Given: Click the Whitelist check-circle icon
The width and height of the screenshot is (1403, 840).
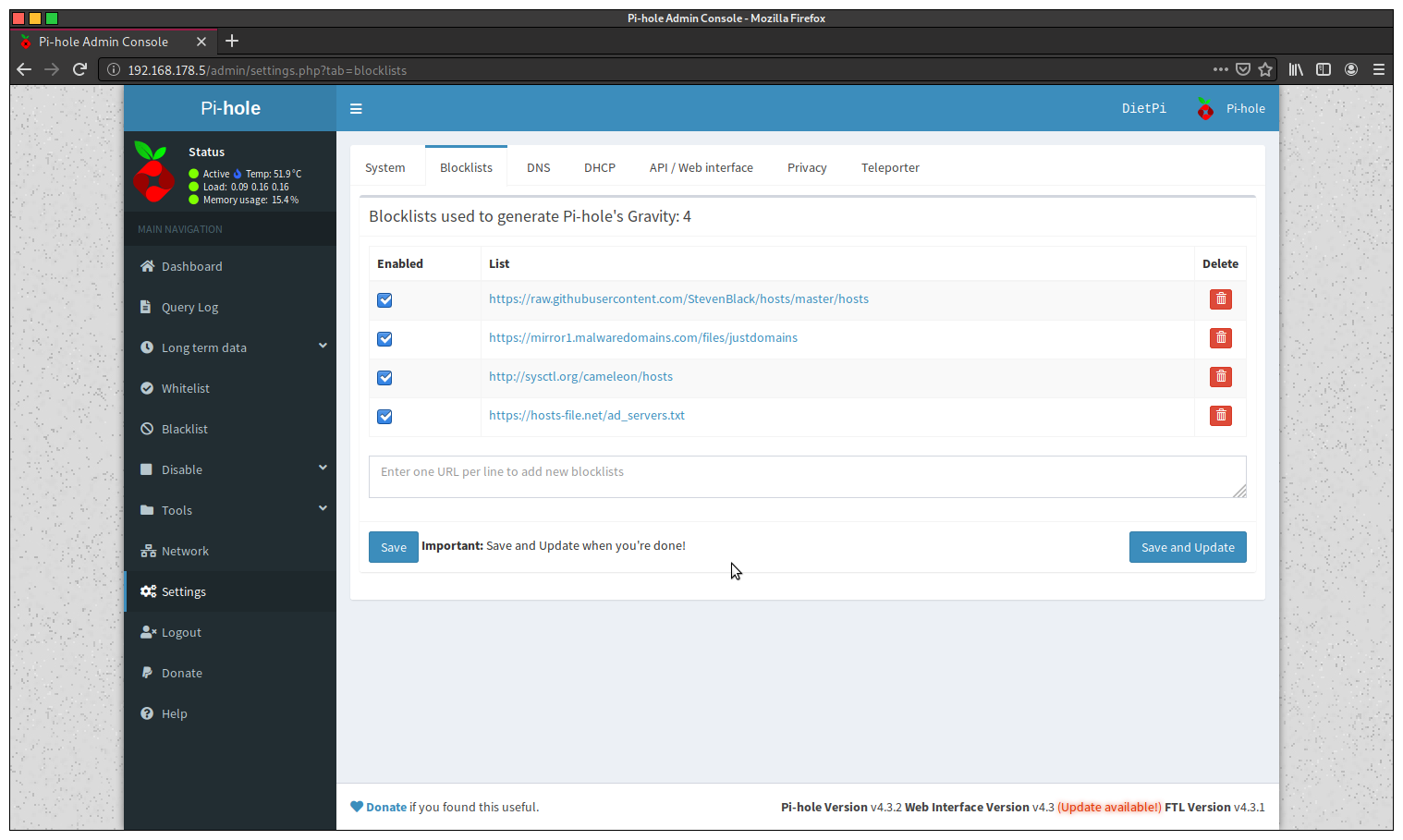Looking at the screenshot, I should 147,388.
